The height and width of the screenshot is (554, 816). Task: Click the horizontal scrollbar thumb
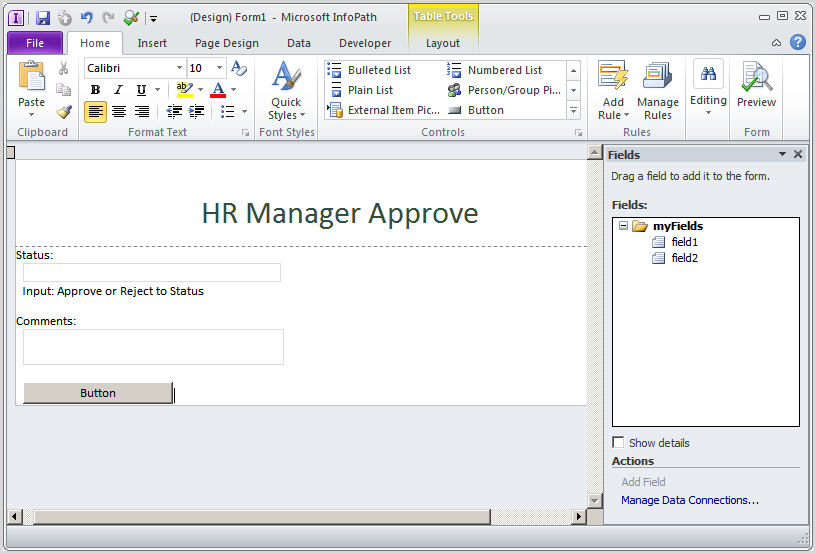point(262,517)
